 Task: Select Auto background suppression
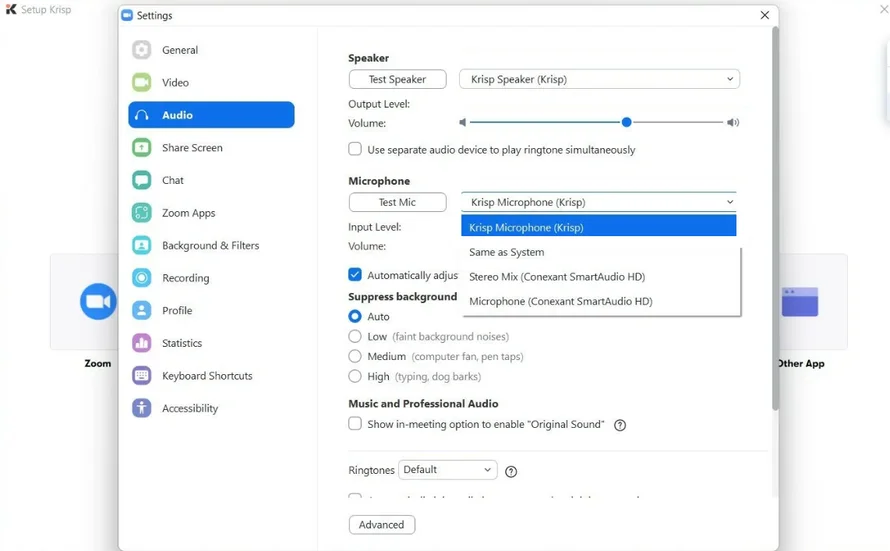355,316
